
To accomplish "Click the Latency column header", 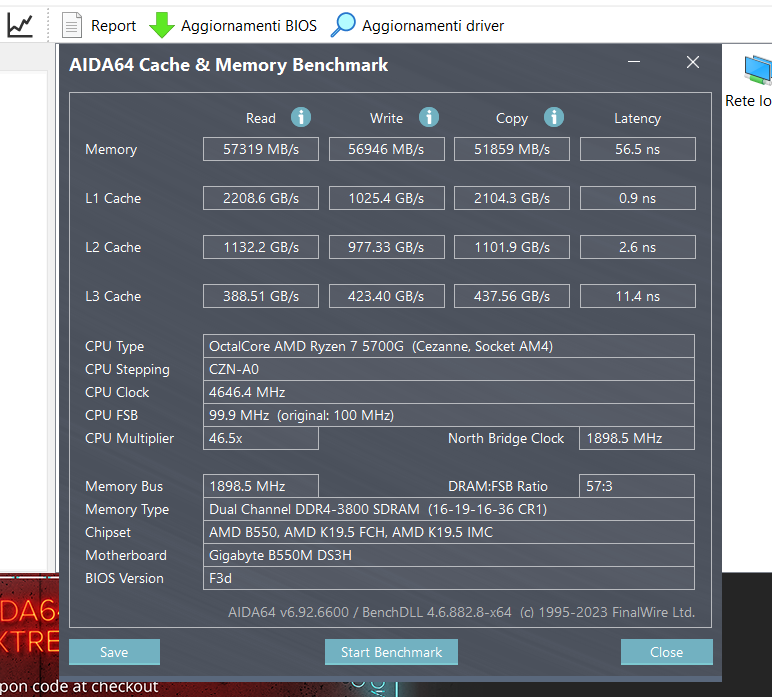I will click(x=638, y=119).
